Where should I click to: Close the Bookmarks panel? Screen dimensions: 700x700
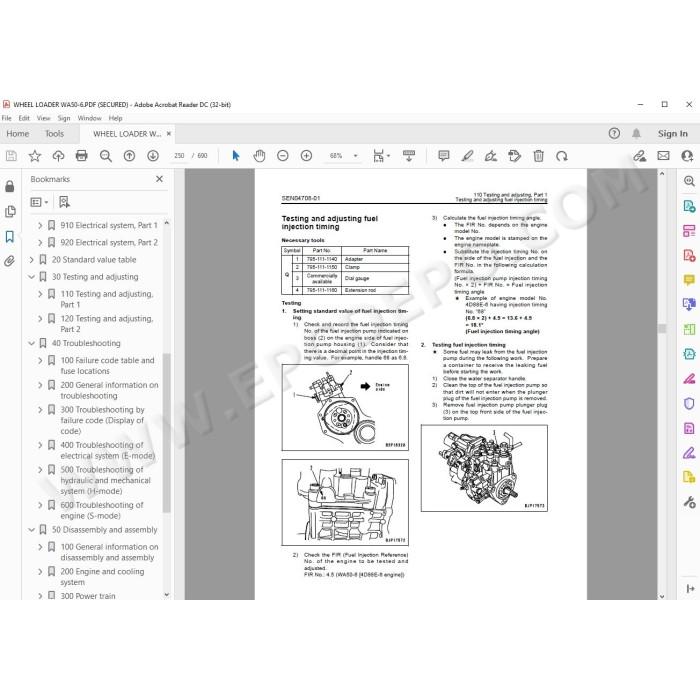159,179
